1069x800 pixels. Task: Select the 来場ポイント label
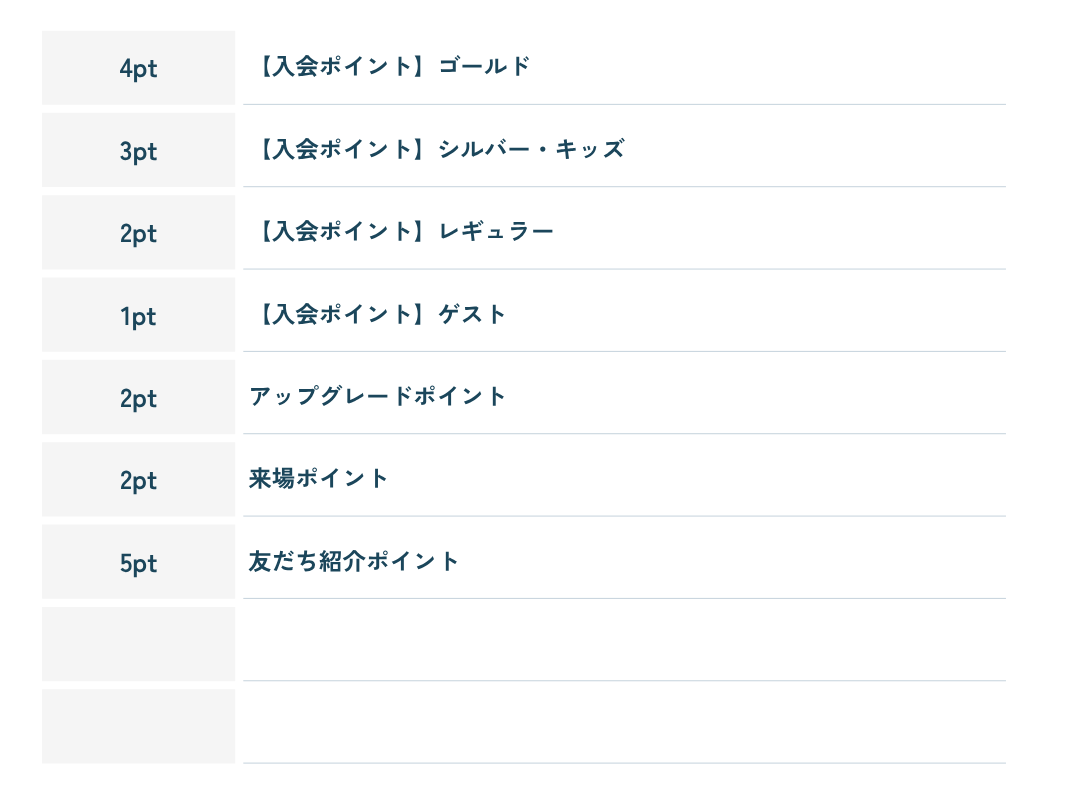(x=318, y=479)
